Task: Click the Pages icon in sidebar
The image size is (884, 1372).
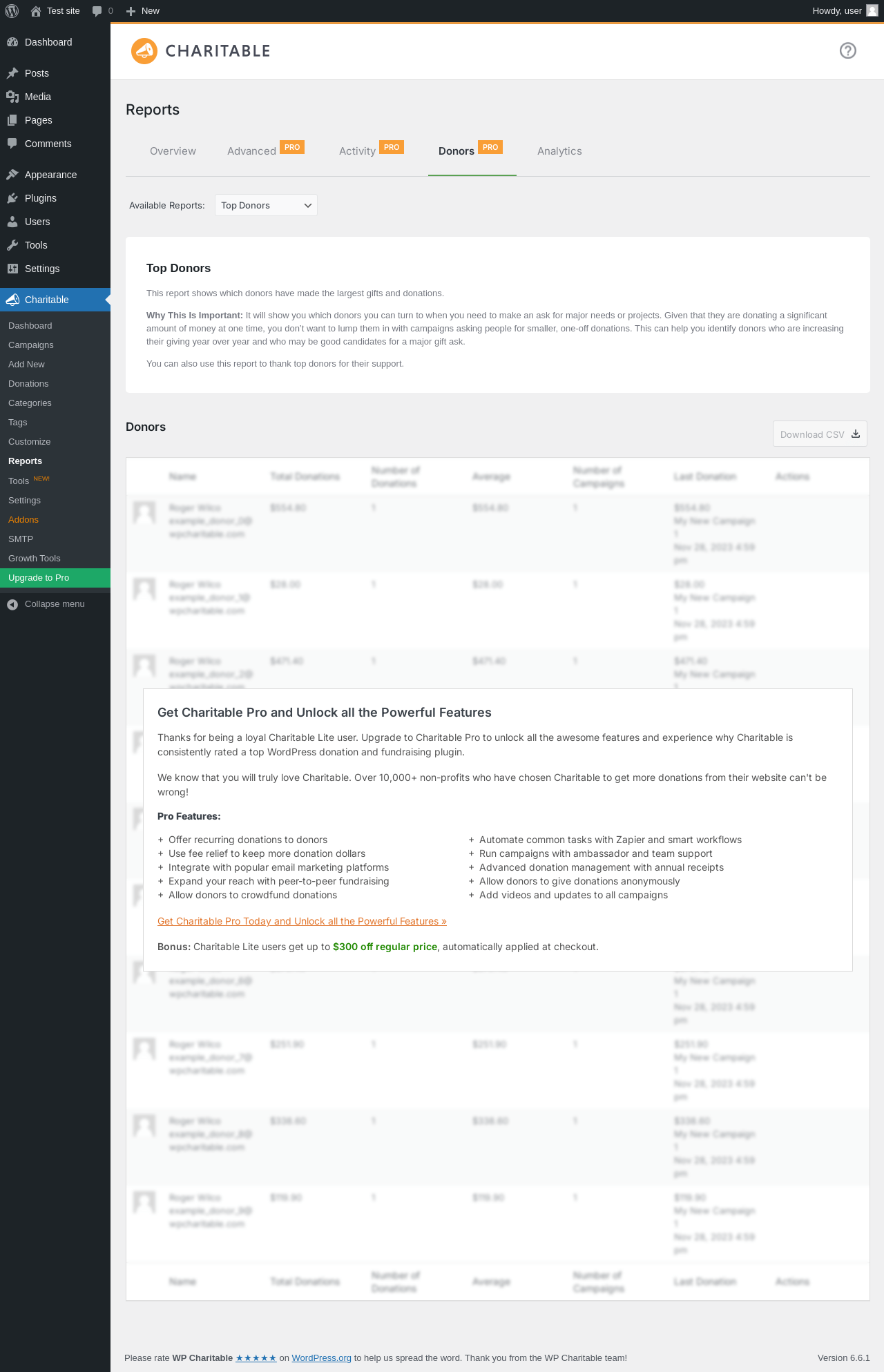Action: (x=12, y=120)
